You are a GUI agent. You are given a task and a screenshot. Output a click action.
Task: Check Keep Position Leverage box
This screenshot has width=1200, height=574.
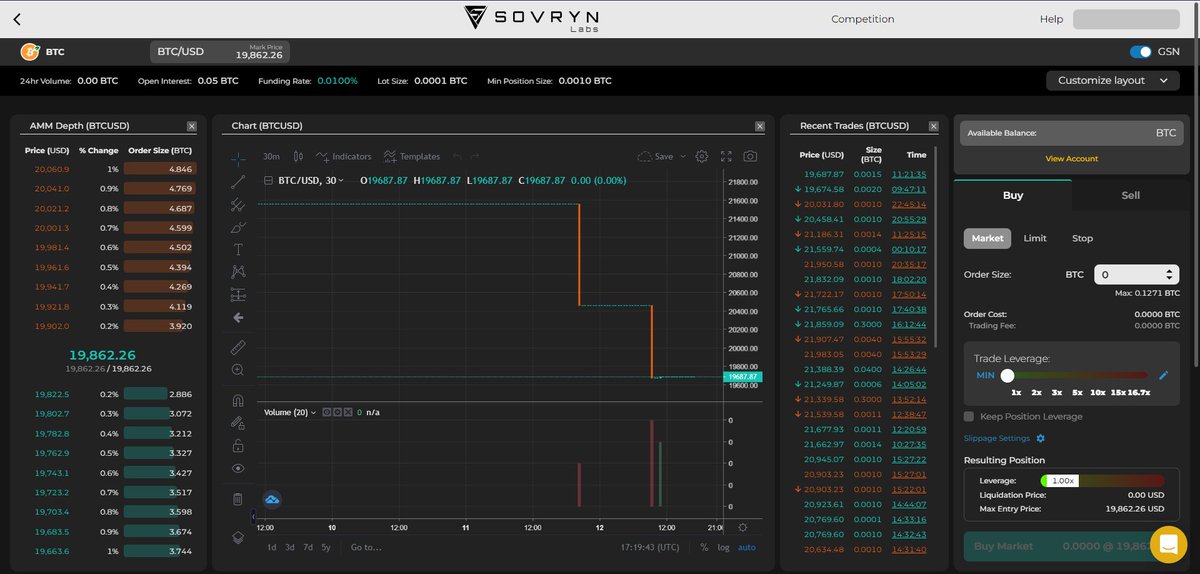point(968,416)
